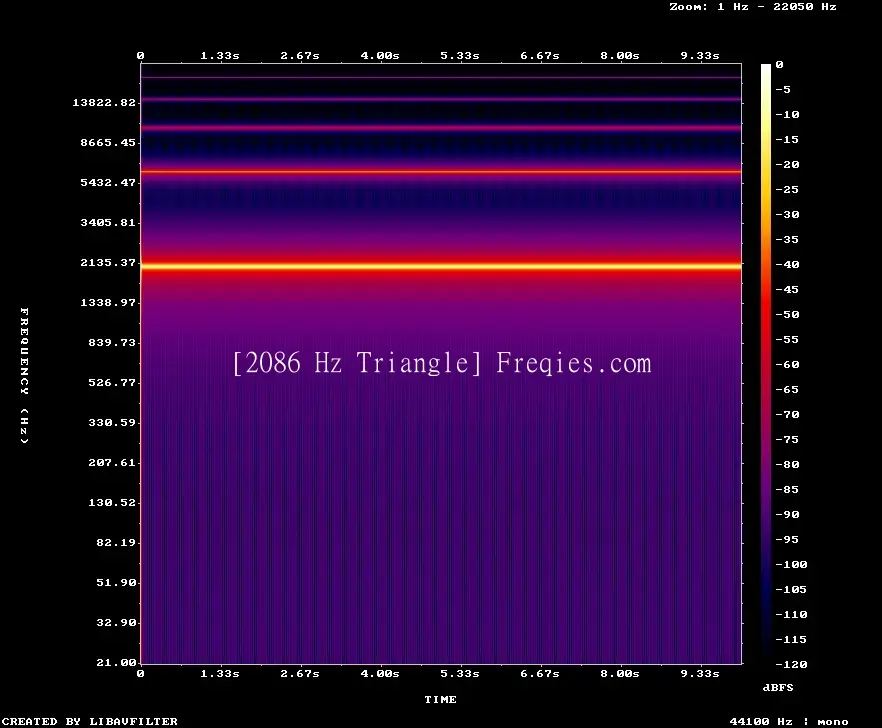Click the -50 dBFS scale value
The height and width of the screenshot is (728, 882).
click(x=787, y=314)
